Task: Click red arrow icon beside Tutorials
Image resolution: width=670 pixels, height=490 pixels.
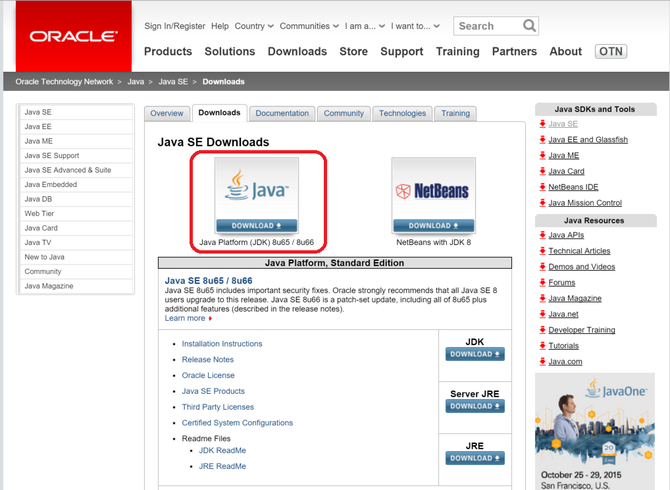Action: click(542, 345)
